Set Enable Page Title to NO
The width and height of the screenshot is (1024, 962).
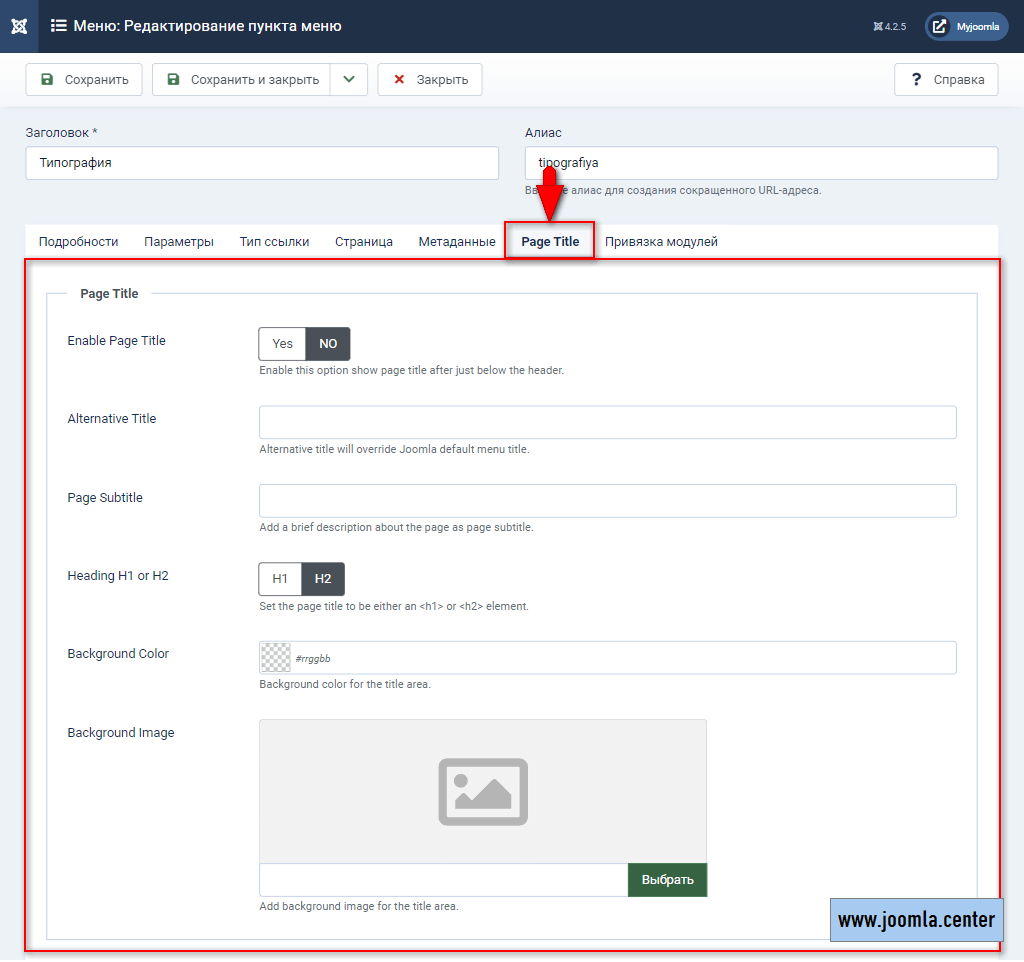328,344
